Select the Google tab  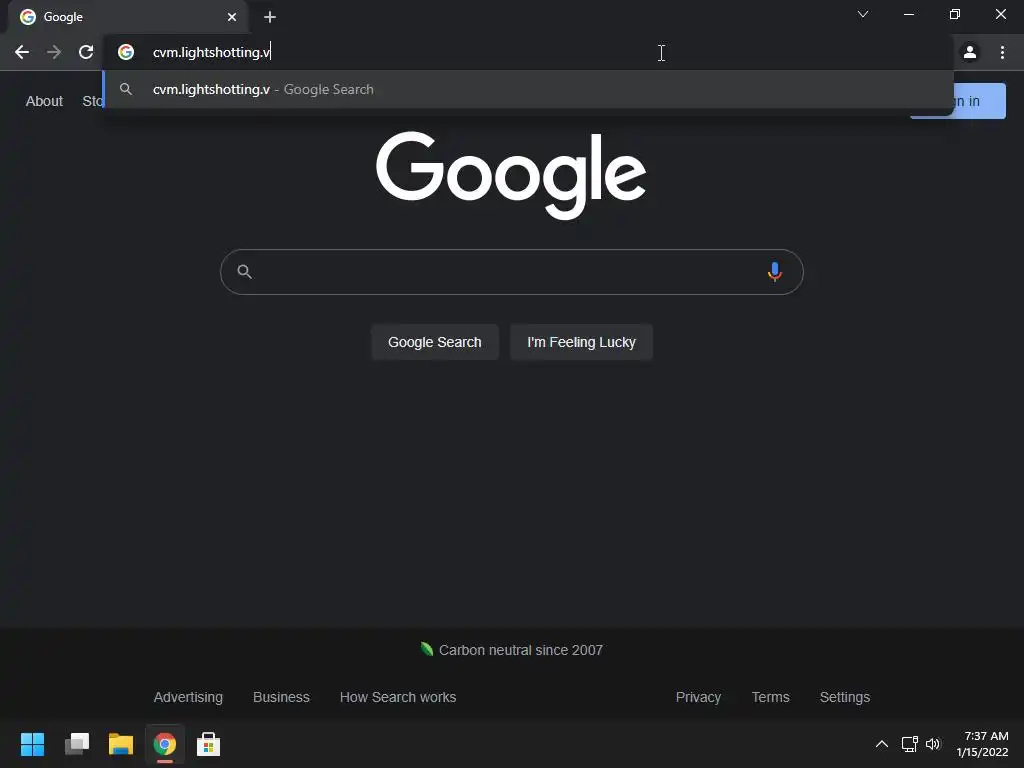(127, 17)
